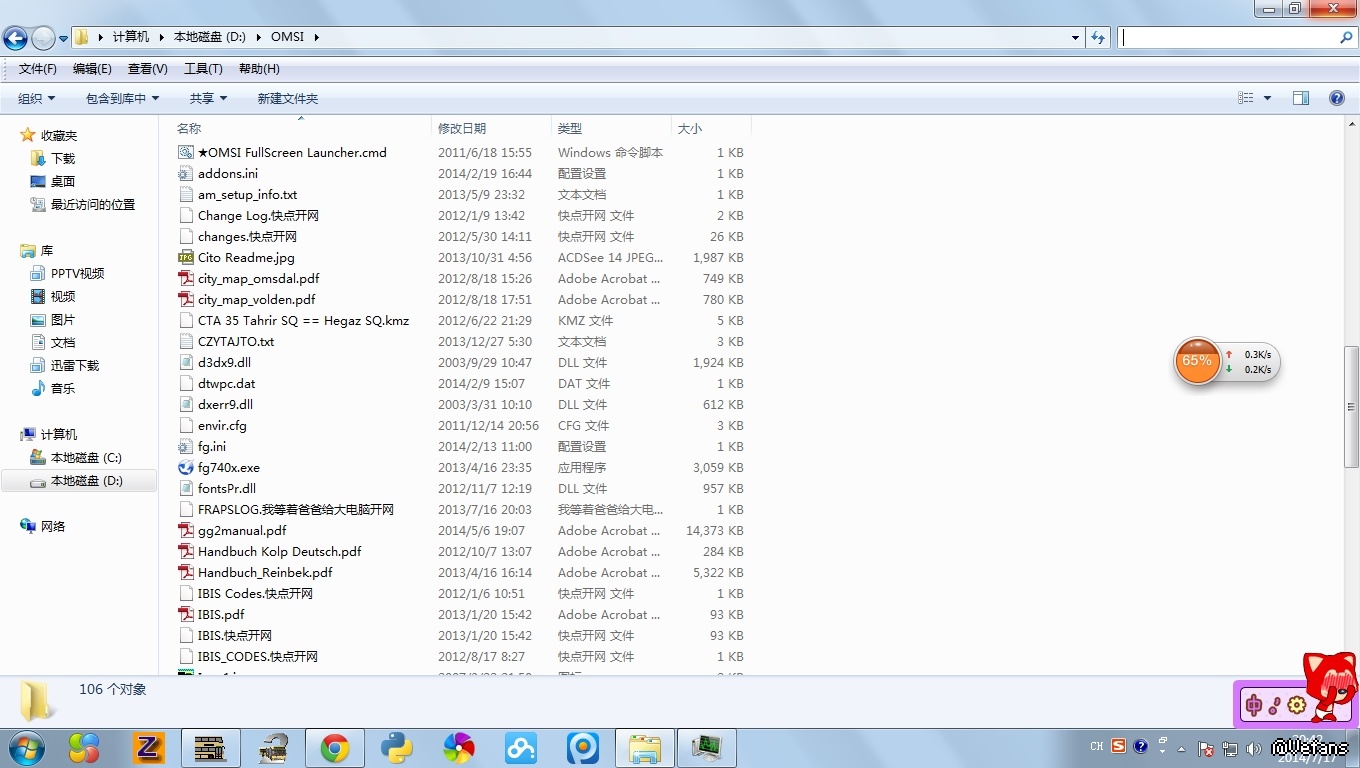This screenshot has width=1360, height=768.
Task: Open the view options dropdown arrow
Action: pos(1267,98)
